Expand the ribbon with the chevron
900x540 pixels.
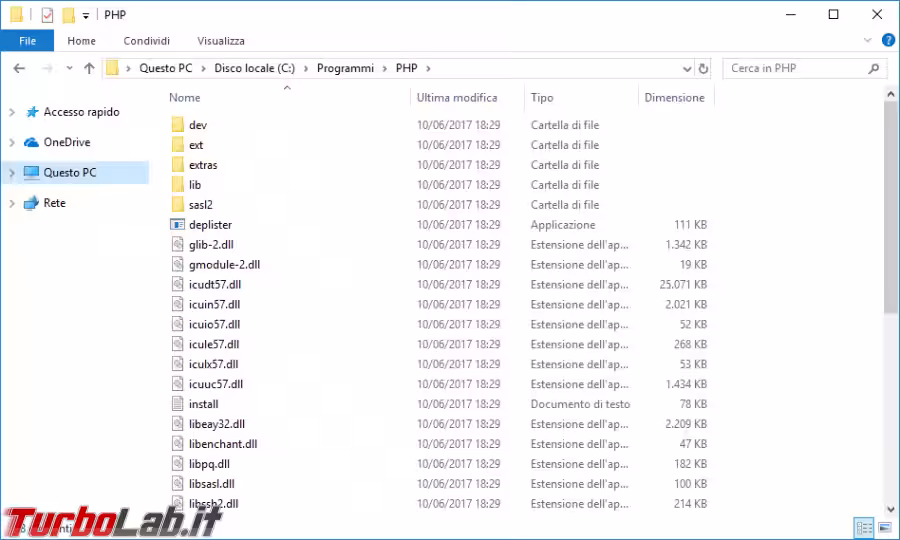(867, 40)
